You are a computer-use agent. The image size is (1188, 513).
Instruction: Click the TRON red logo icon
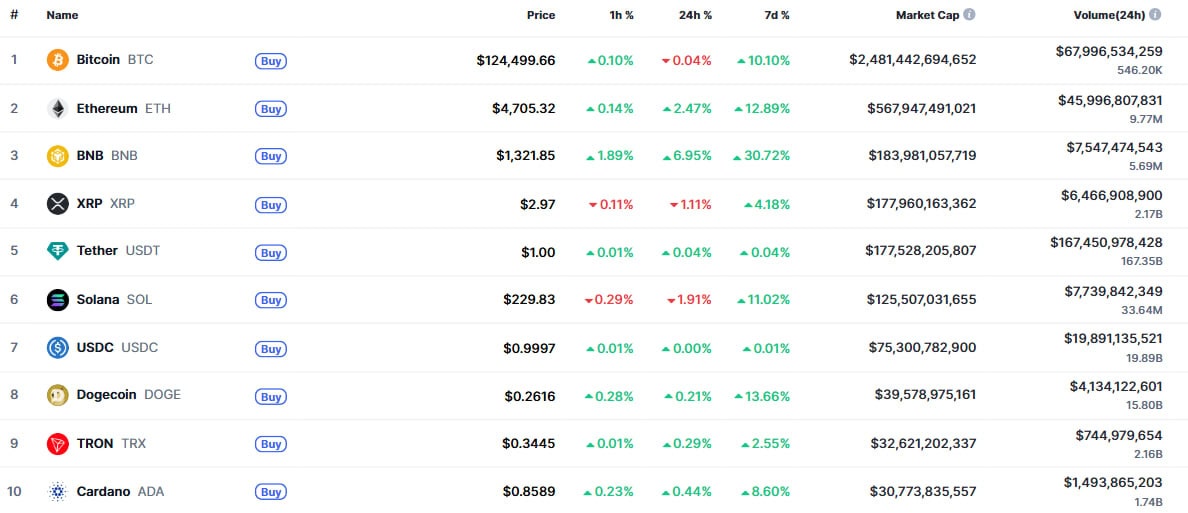coord(58,444)
